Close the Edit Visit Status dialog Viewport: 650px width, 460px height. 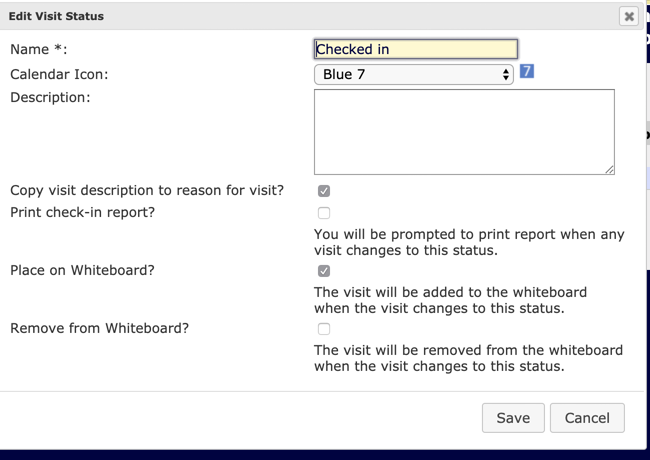tap(628, 16)
